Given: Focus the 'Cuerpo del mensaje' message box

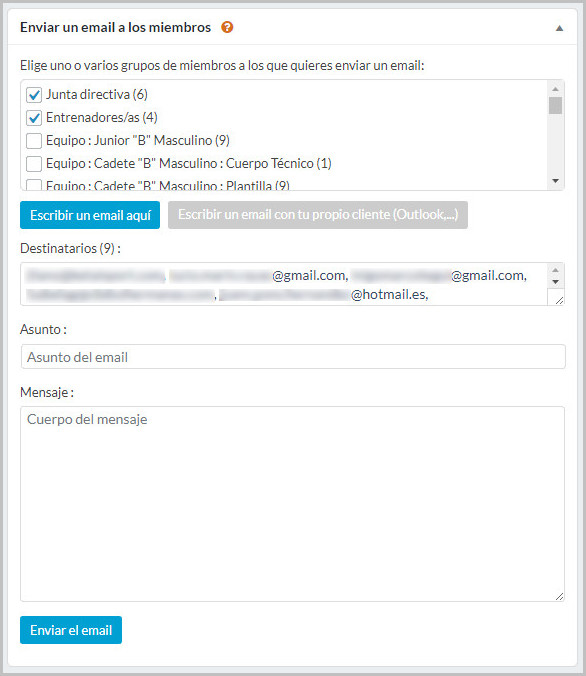Looking at the screenshot, I should [292, 504].
